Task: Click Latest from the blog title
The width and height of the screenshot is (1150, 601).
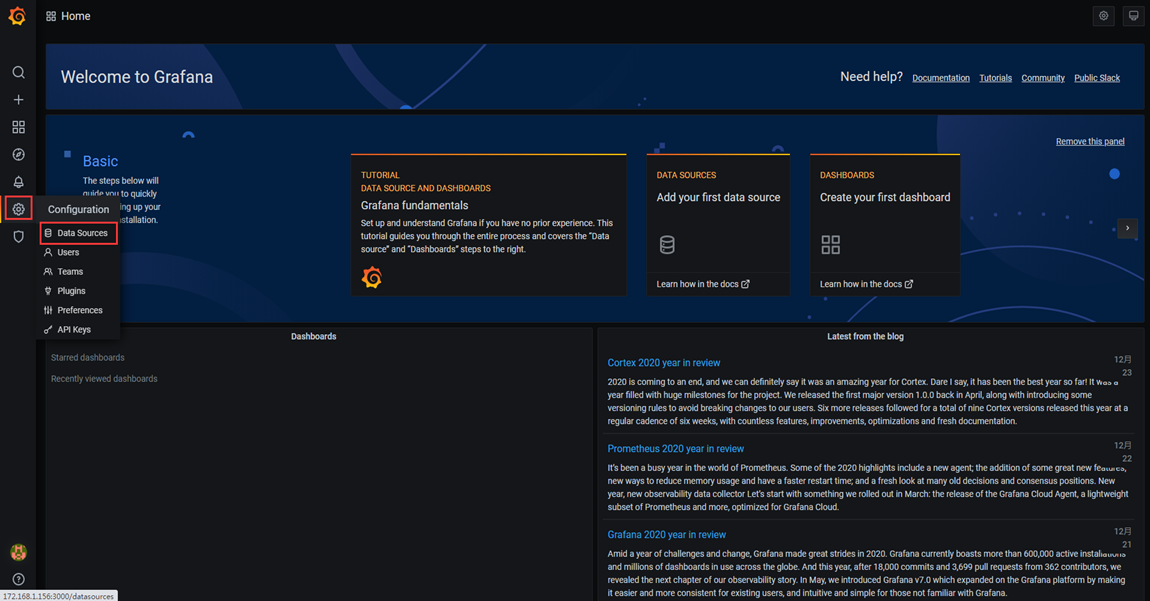Action: pyautogui.click(x=865, y=336)
